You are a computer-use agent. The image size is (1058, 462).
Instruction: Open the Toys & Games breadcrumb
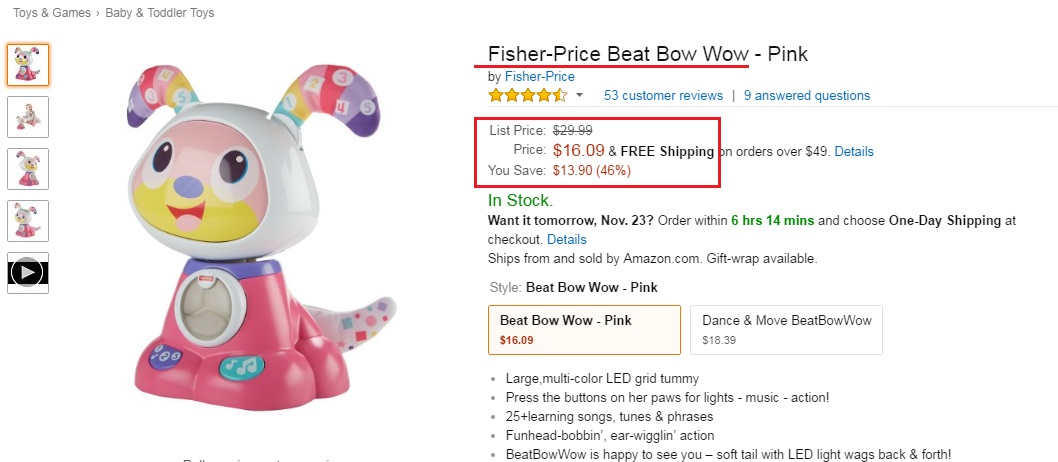click(x=51, y=13)
